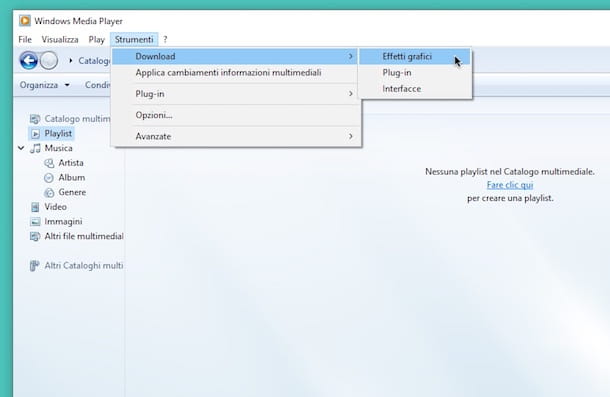The width and height of the screenshot is (610, 397).
Task: Click the Immagini picture icon
Action: point(35,222)
